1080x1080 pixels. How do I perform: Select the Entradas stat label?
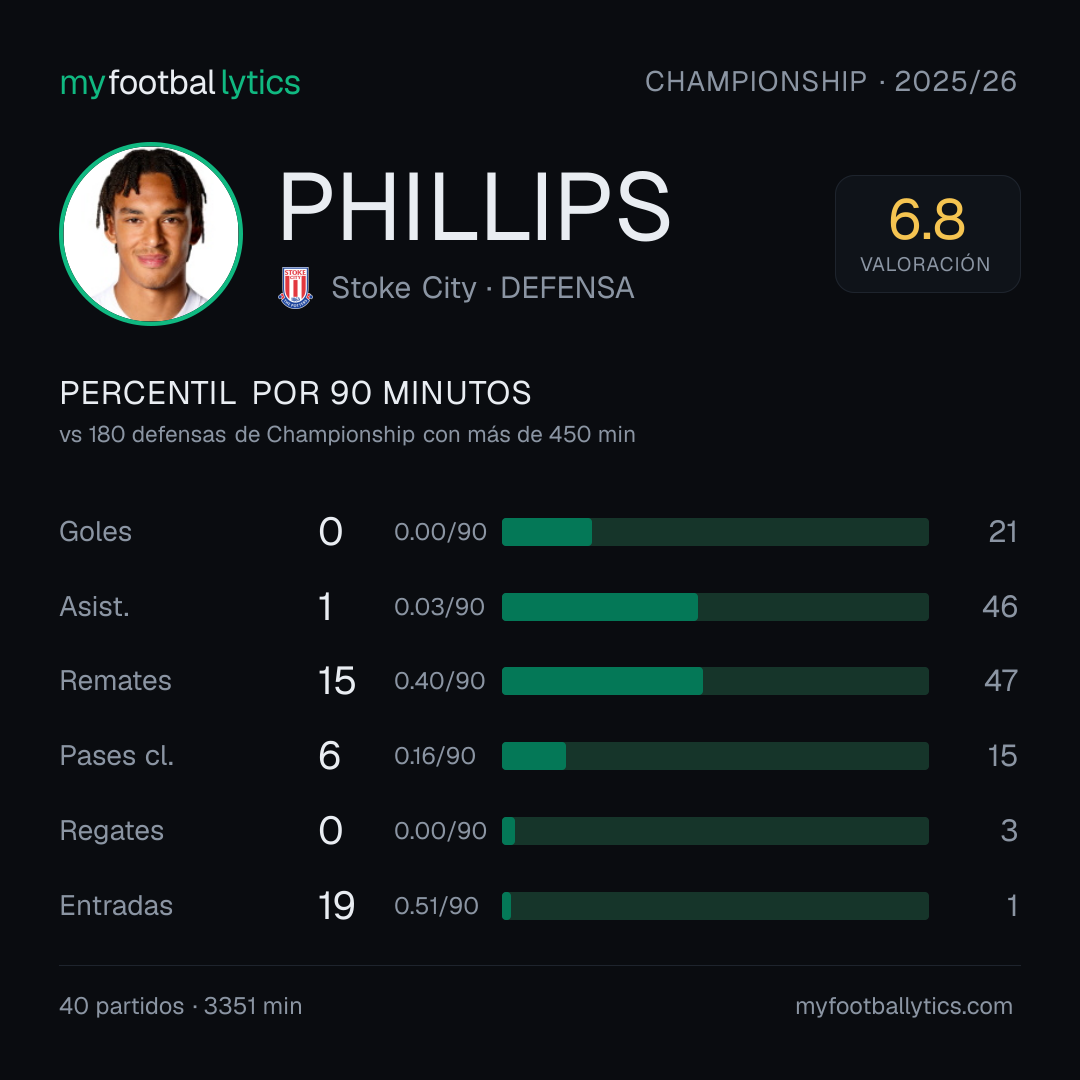(x=116, y=906)
